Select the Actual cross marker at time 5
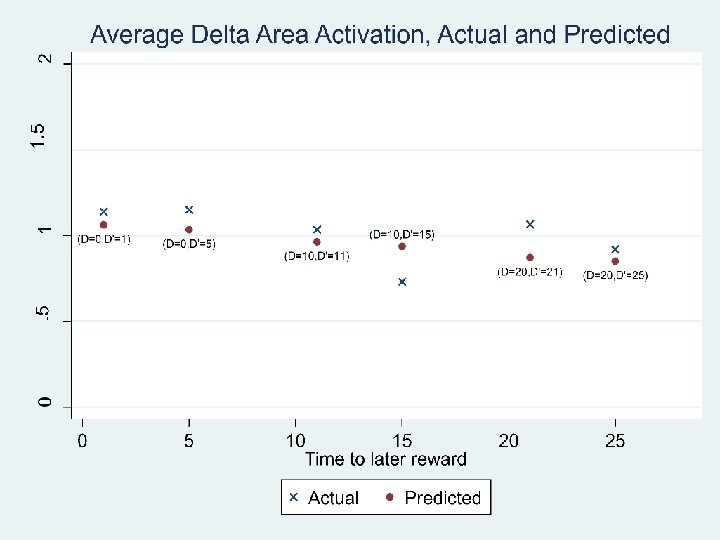 [x=189, y=210]
